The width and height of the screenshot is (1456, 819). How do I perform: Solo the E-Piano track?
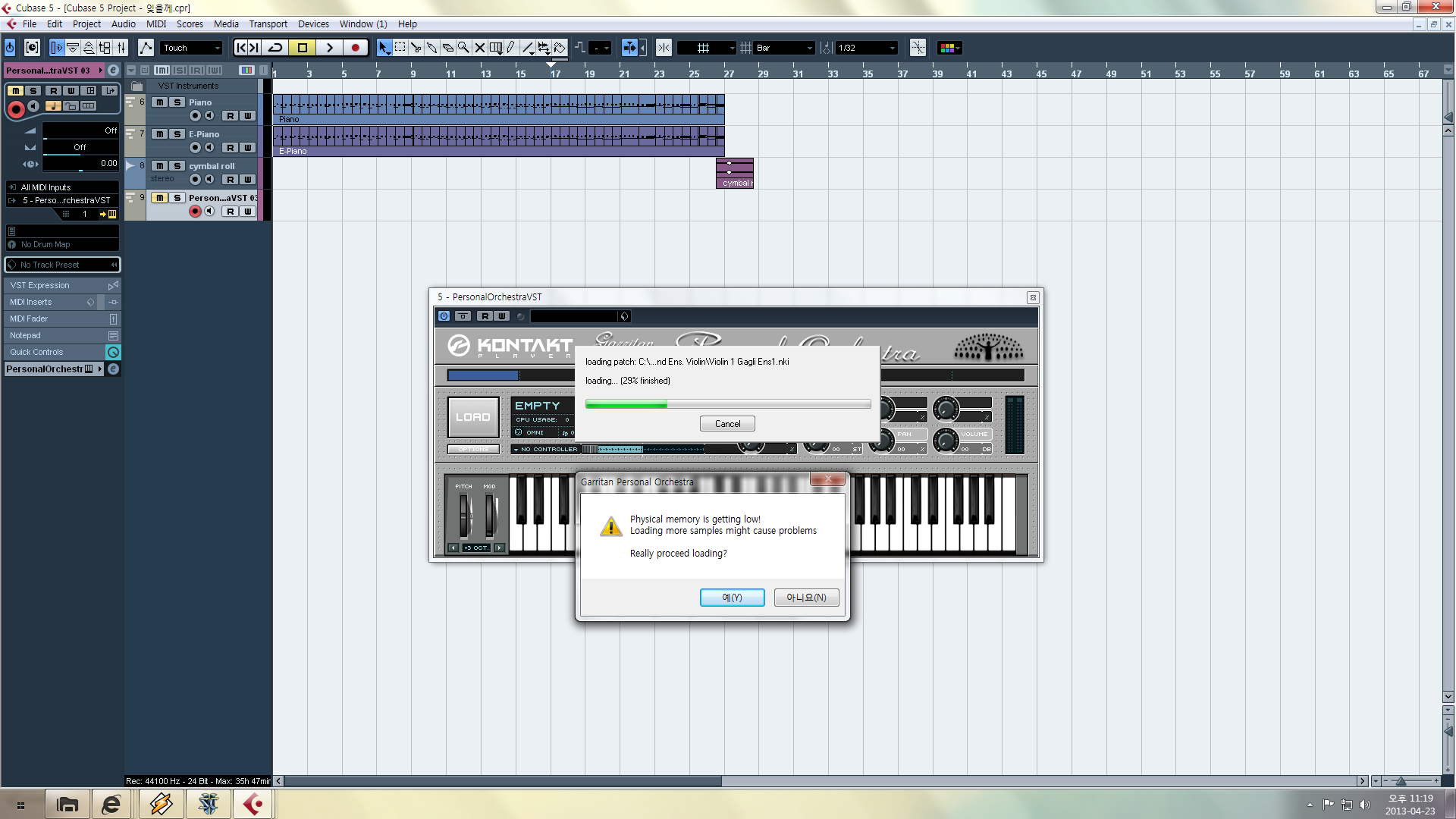(x=177, y=134)
